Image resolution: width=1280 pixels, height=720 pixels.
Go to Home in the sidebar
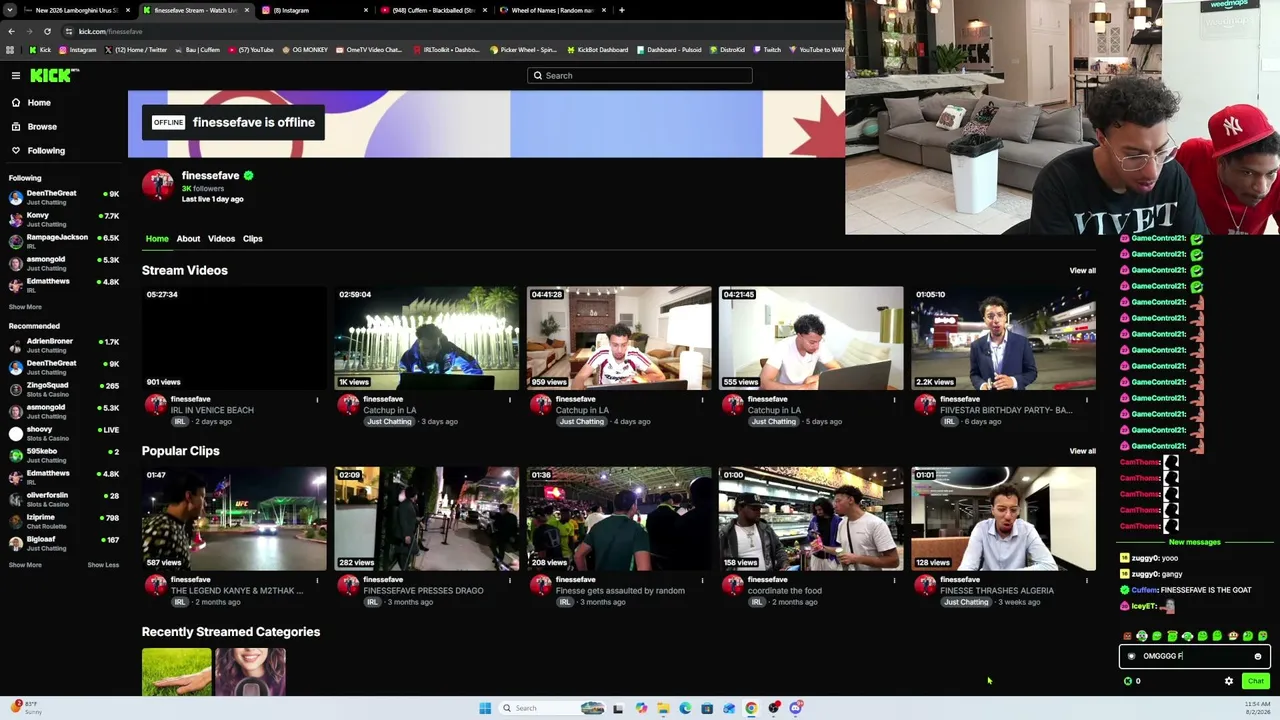pos(39,103)
